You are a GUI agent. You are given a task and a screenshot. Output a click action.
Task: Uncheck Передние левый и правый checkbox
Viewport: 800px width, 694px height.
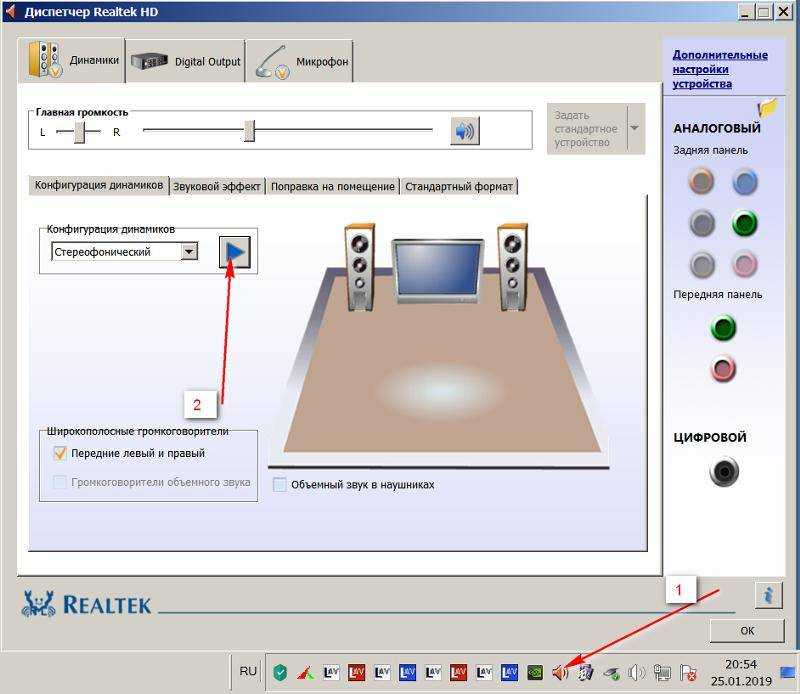point(60,453)
